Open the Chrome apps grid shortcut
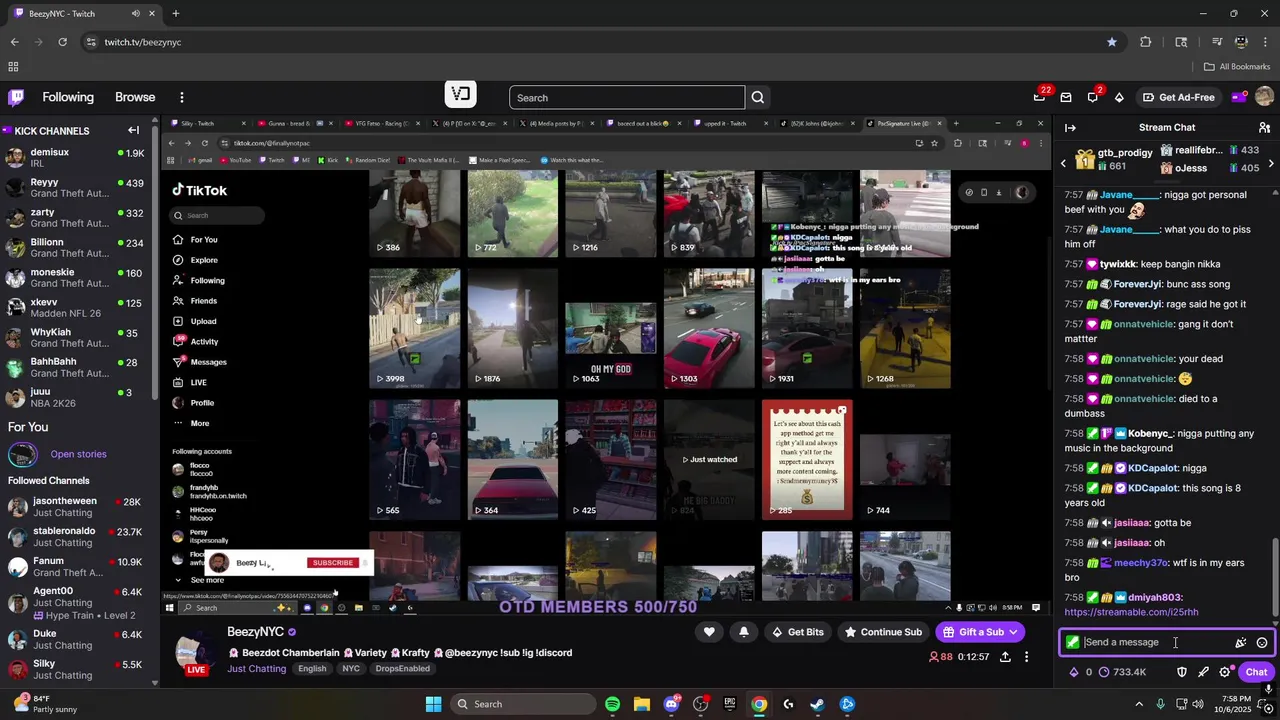1280x720 pixels. [x=13, y=67]
